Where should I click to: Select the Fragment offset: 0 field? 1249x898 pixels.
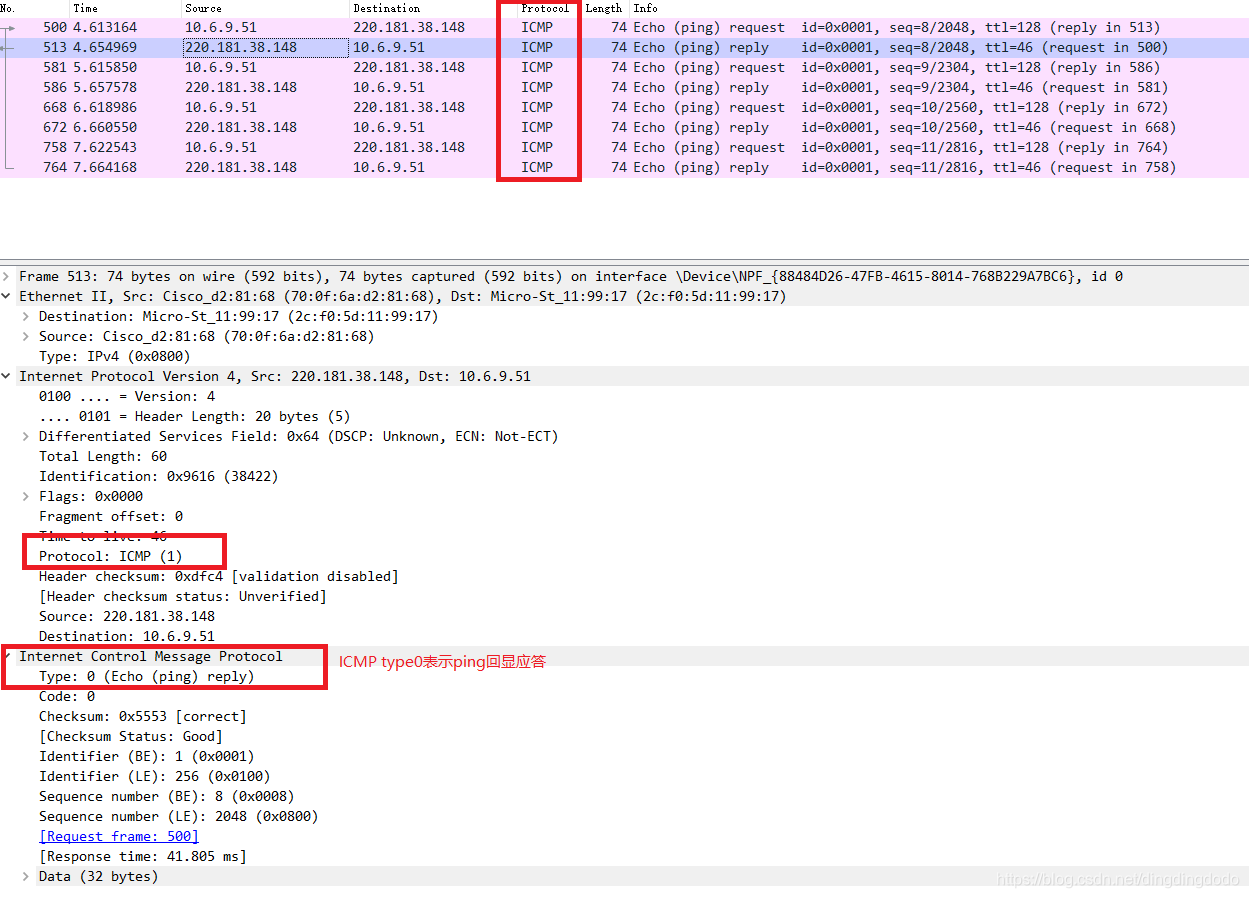(111, 516)
